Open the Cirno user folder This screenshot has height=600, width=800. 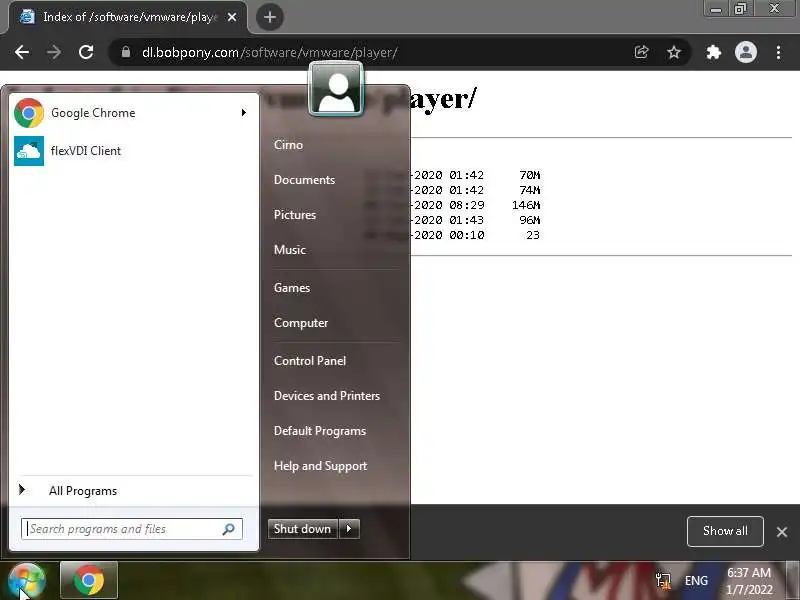[288, 145]
